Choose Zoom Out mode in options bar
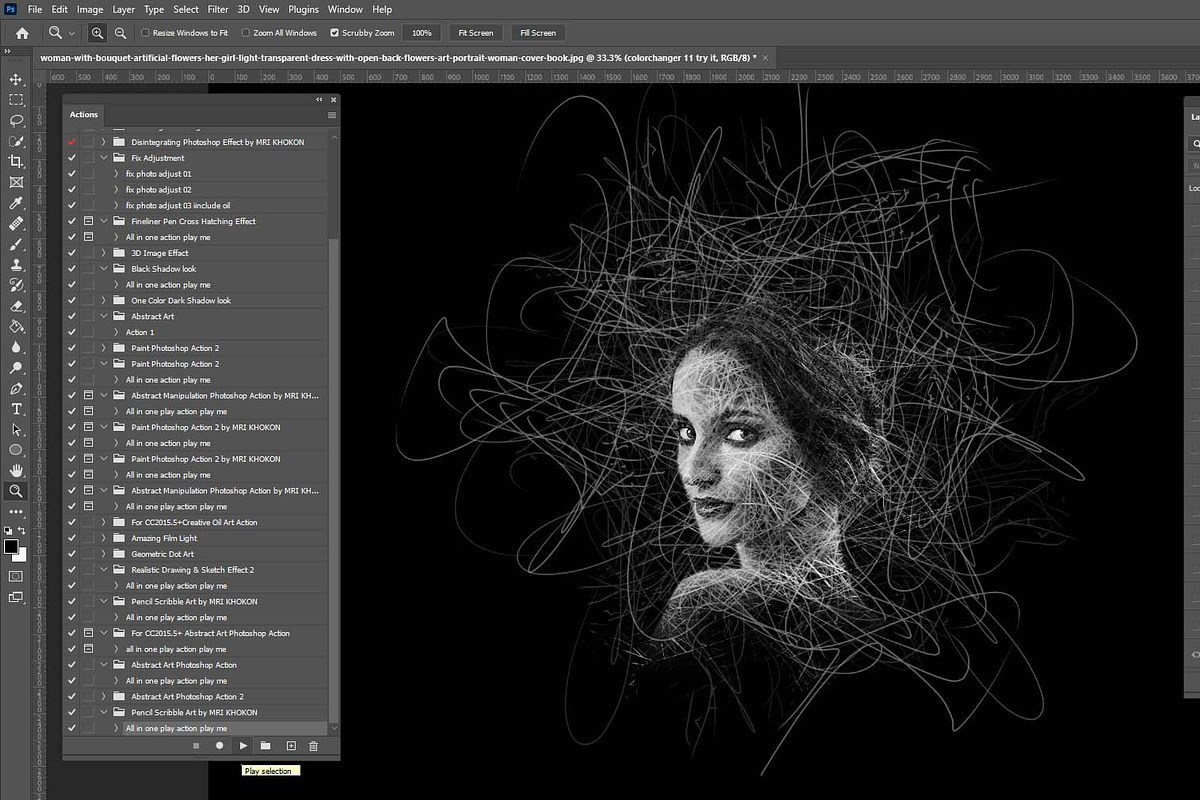 point(120,33)
